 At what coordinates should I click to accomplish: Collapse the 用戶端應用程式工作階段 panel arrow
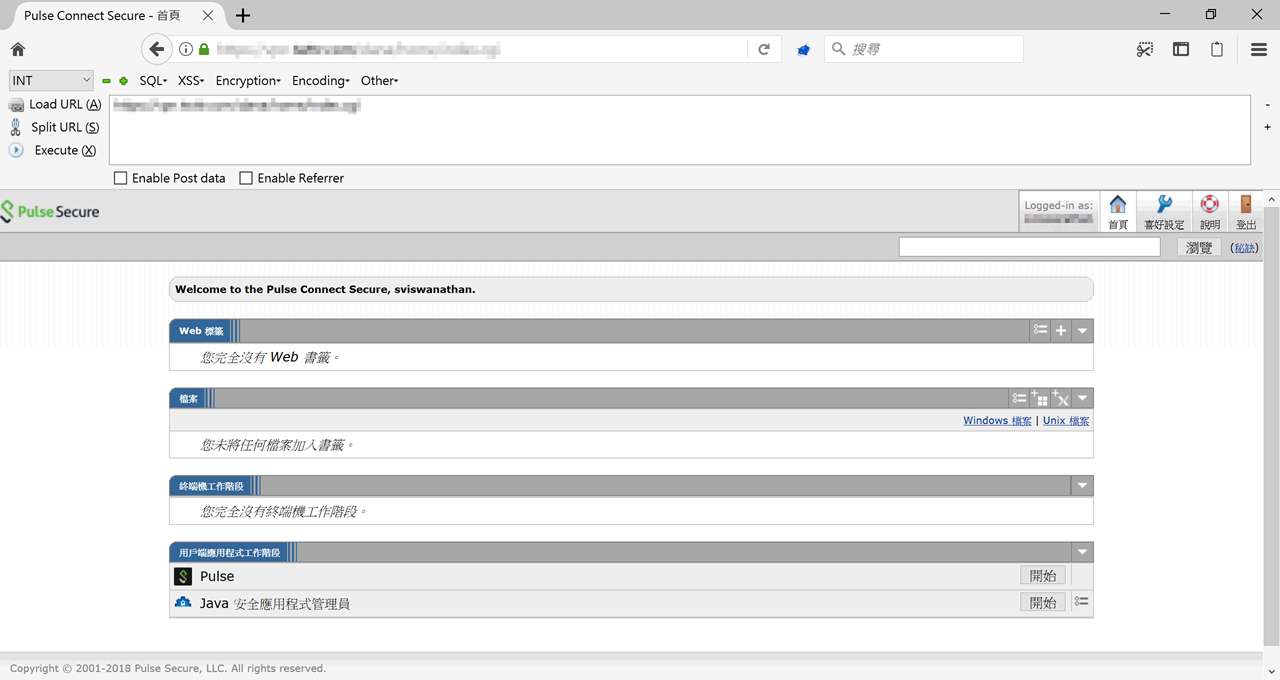pyautogui.click(x=1082, y=552)
